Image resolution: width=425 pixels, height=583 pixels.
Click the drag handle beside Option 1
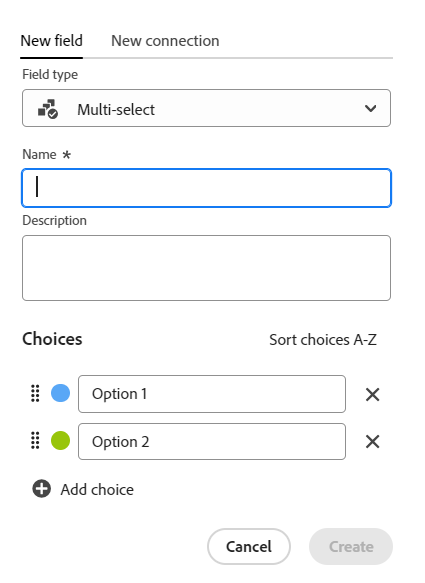pyautogui.click(x=35, y=393)
